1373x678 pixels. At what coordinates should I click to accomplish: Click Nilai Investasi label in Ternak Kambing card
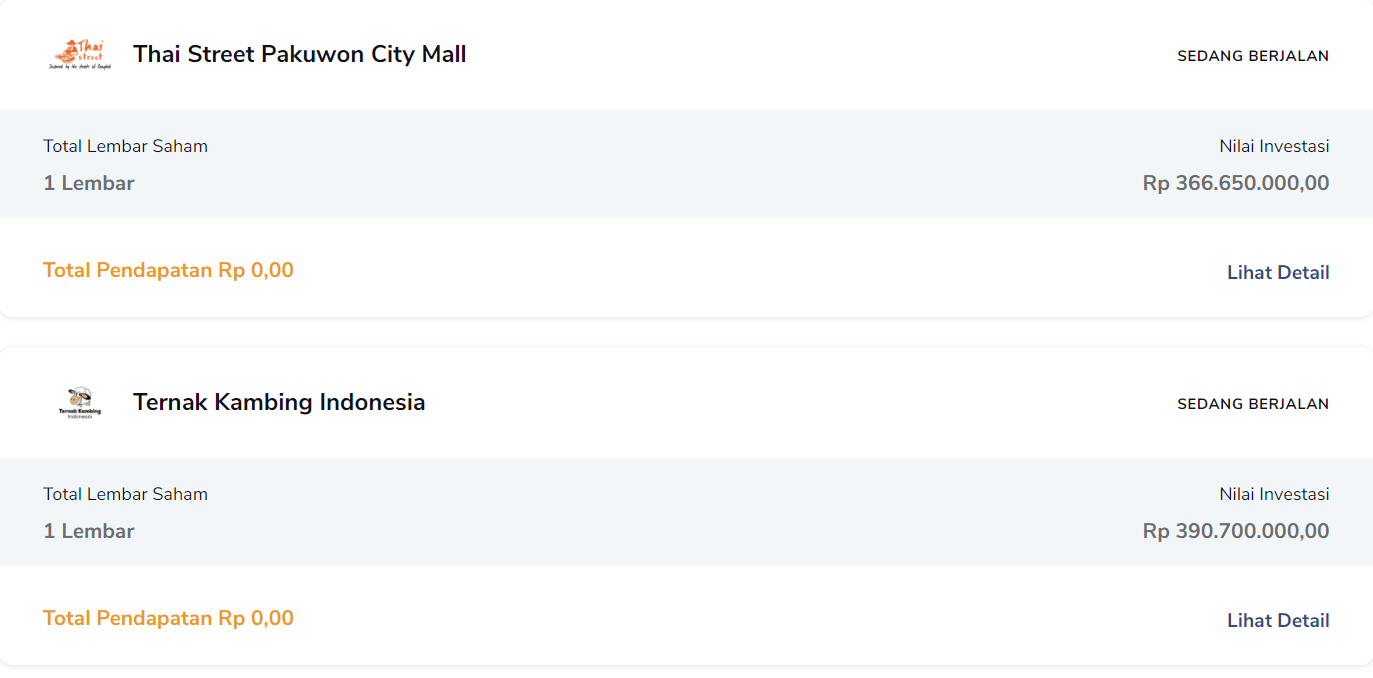click(x=1274, y=494)
